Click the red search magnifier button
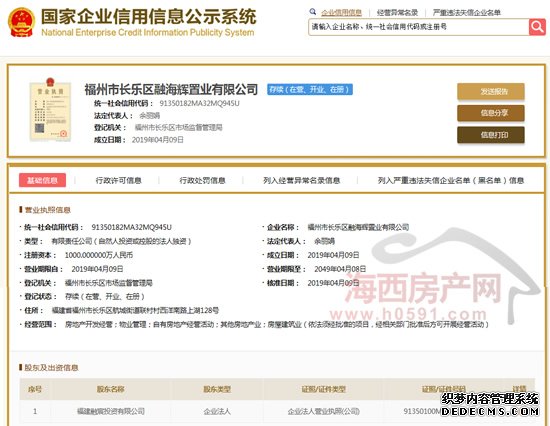The image size is (550, 426). [537, 27]
